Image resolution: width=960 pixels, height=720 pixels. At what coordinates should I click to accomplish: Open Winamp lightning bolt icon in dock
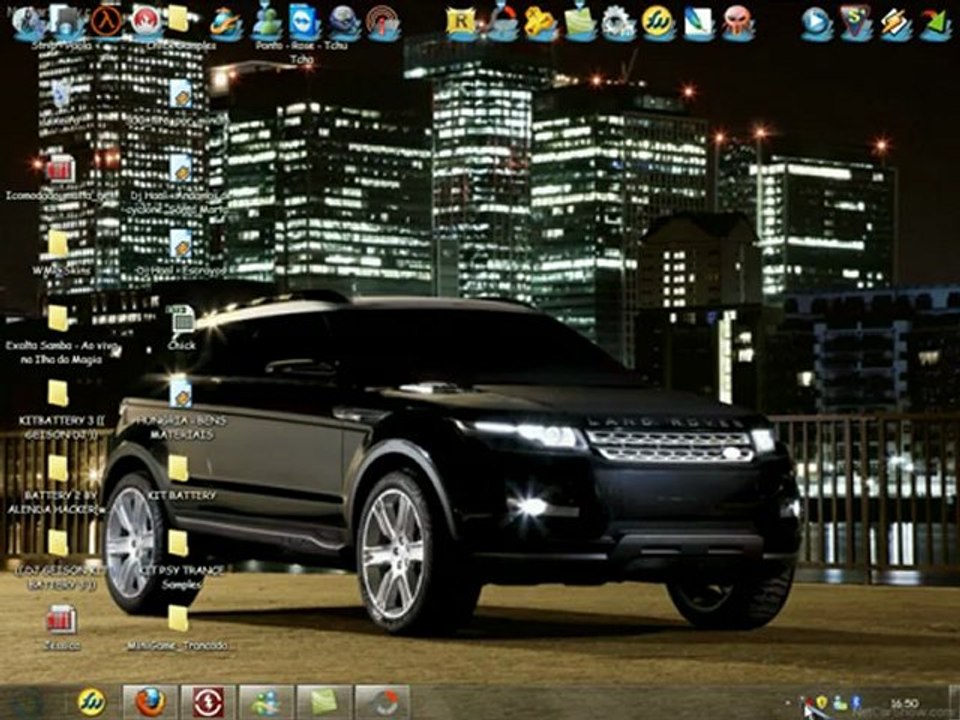point(896,23)
